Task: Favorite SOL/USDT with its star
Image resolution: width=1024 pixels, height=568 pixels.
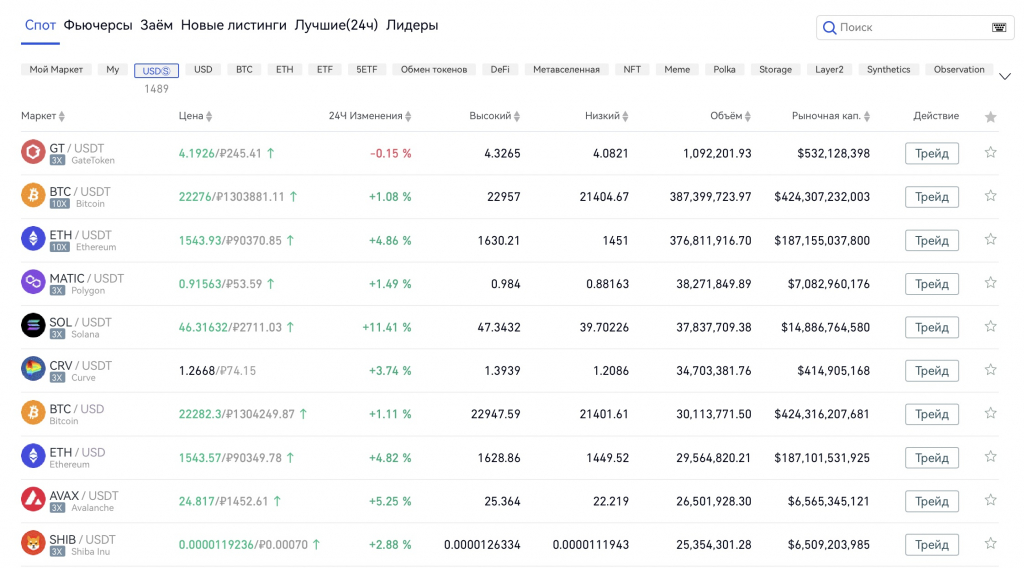Action: coord(991,326)
